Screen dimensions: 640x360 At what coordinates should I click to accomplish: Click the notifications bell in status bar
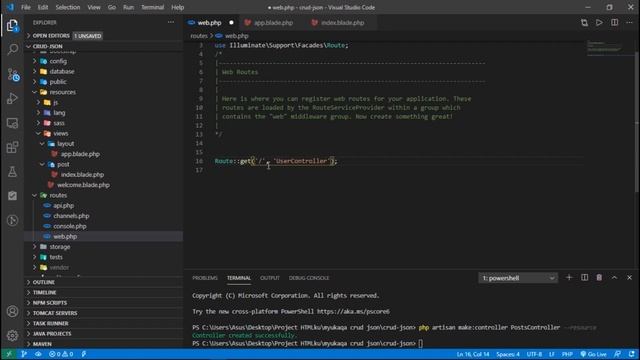pos(632,354)
